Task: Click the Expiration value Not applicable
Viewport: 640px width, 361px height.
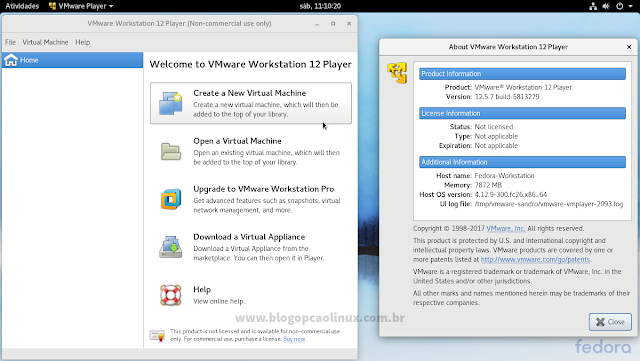Action: (496, 146)
